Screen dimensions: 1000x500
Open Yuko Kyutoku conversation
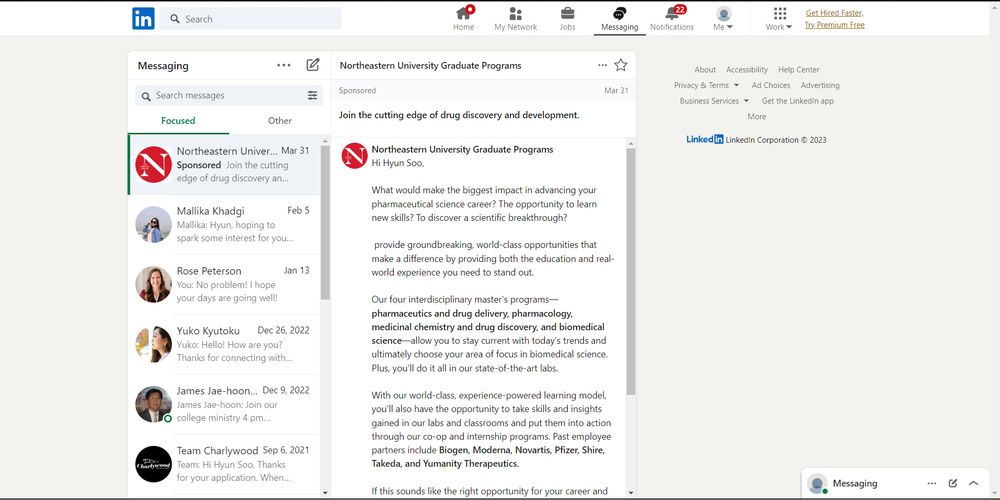[x=224, y=344]
